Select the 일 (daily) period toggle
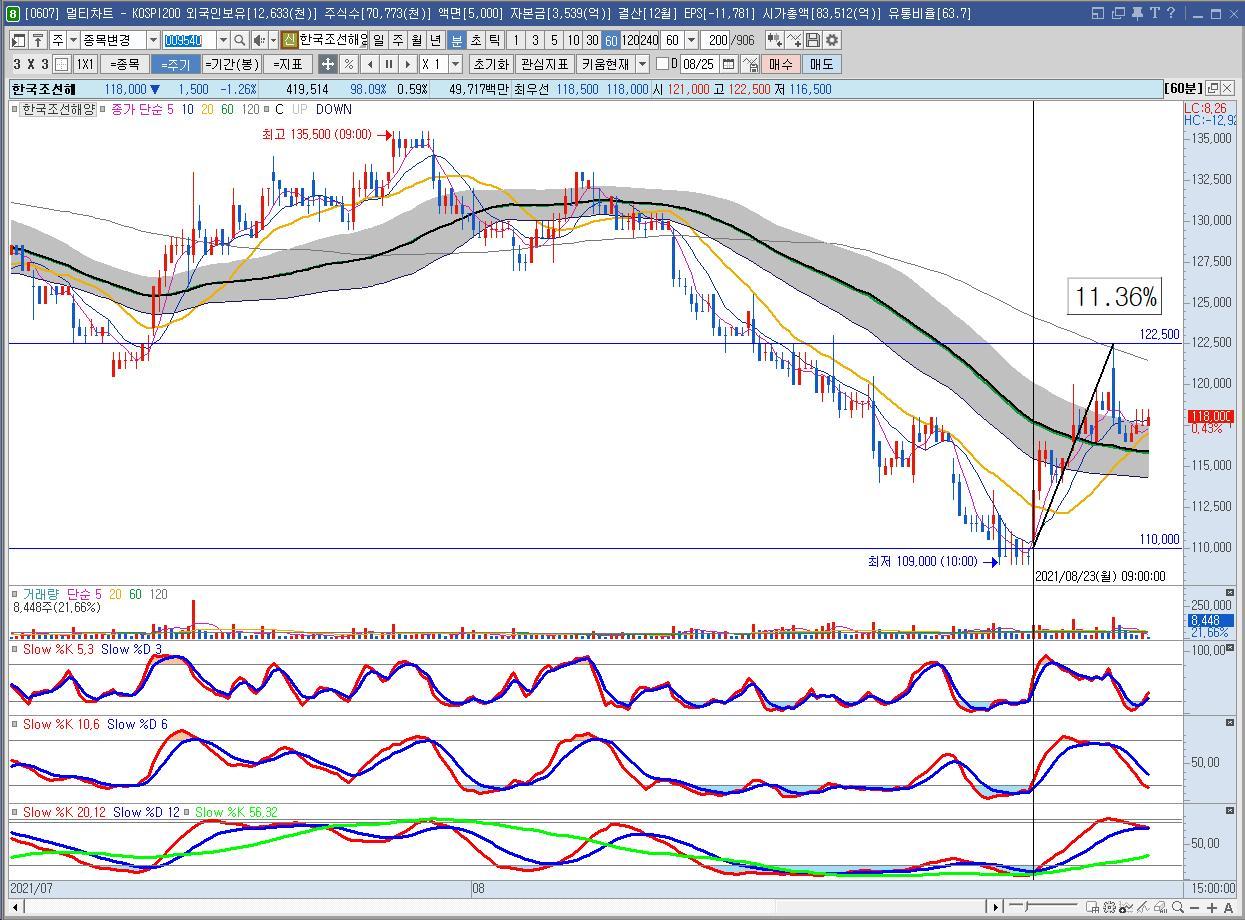The width and height of the screenshot is (1245, 920). click(378, 40)
